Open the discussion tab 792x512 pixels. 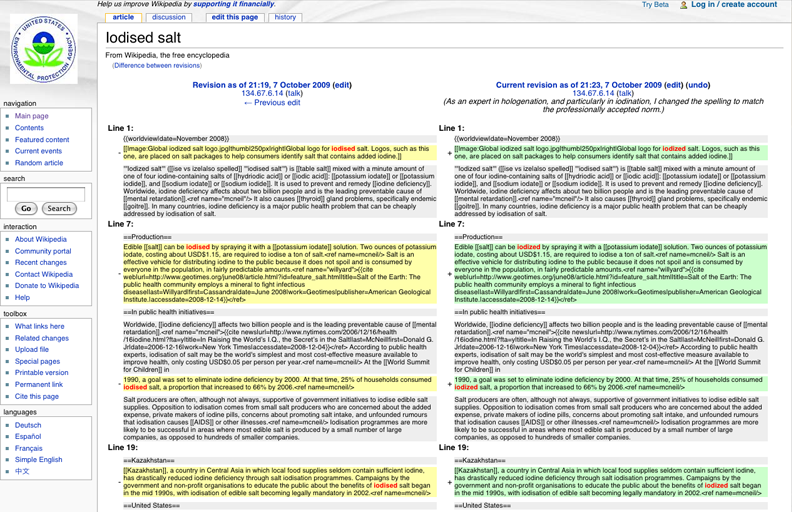coord(169,17)
